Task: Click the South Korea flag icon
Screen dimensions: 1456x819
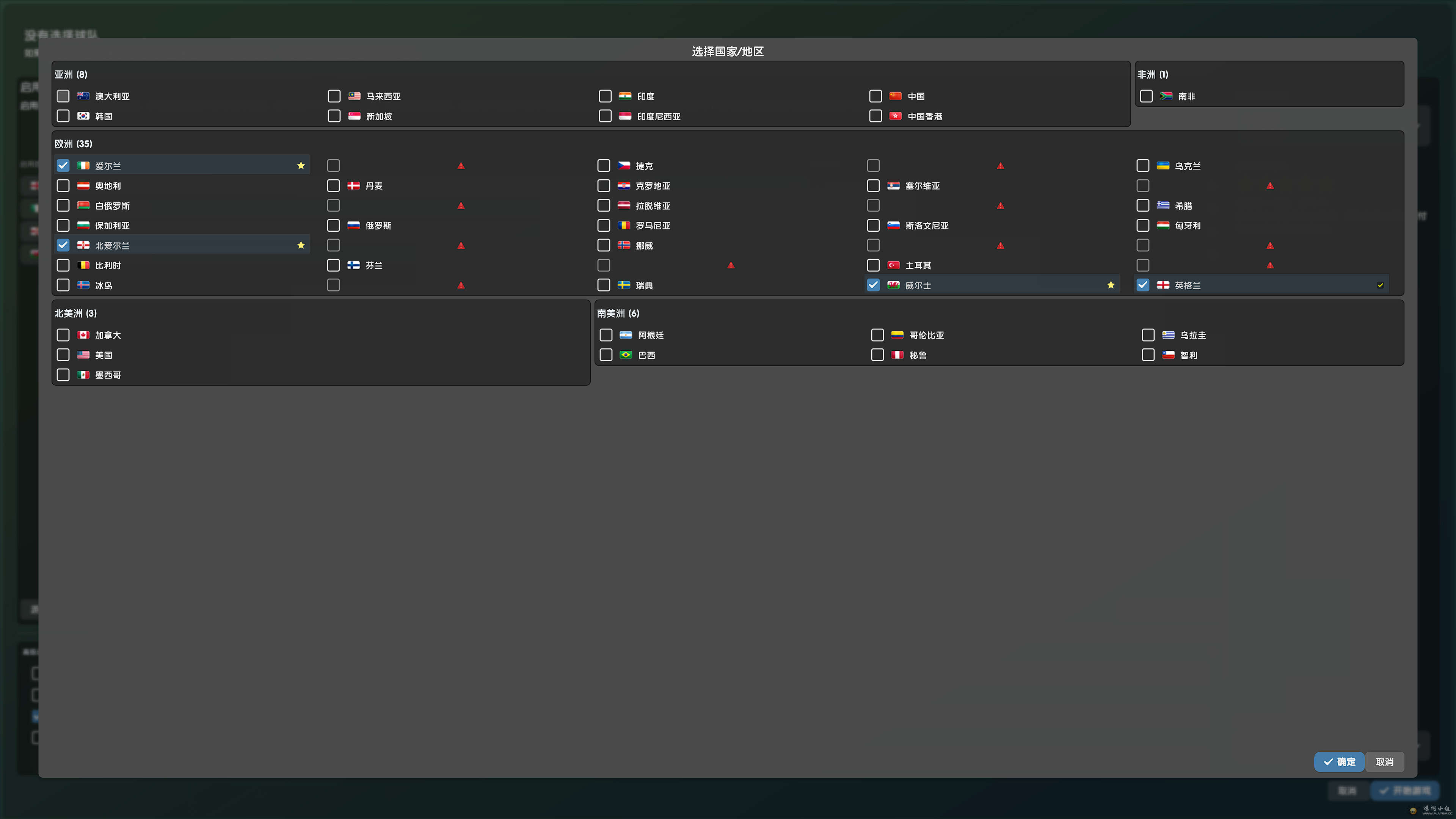Action: pyautogui.click(x=83, y=116)
